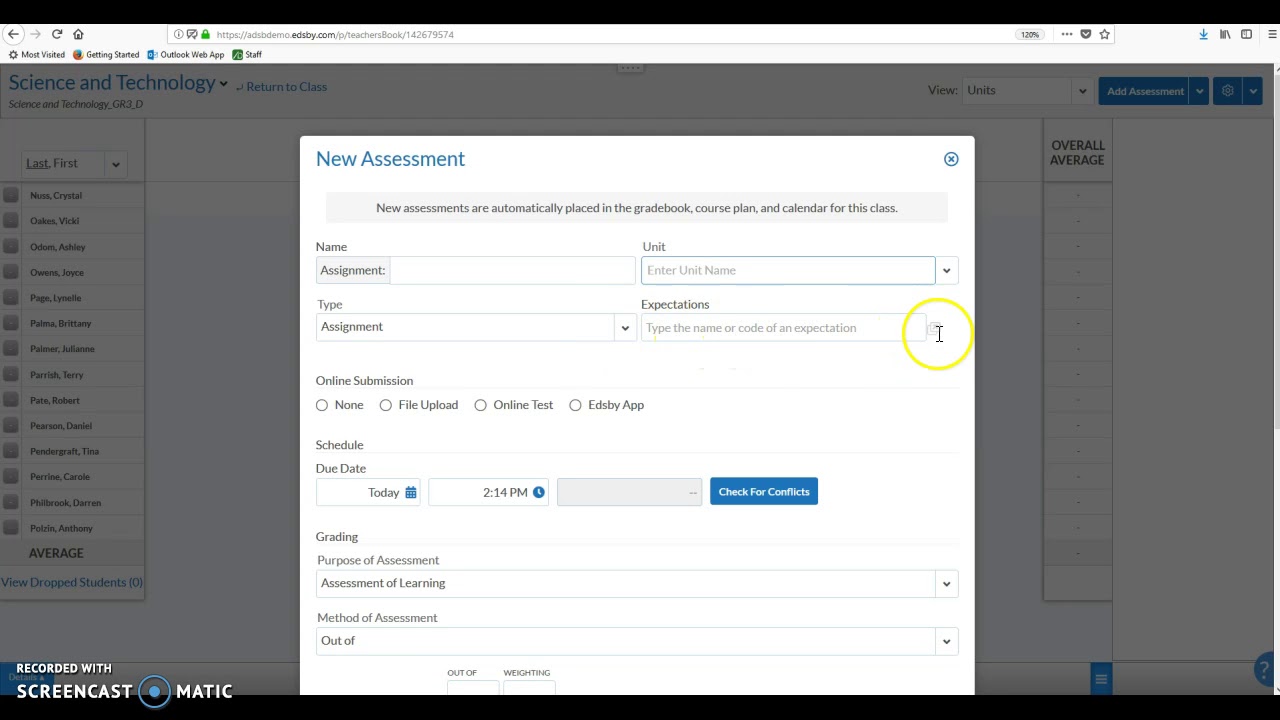The height and width of the screenshot is (720, 1280).
Task: Click the Add Assessment button
Action: (1146, 91)
